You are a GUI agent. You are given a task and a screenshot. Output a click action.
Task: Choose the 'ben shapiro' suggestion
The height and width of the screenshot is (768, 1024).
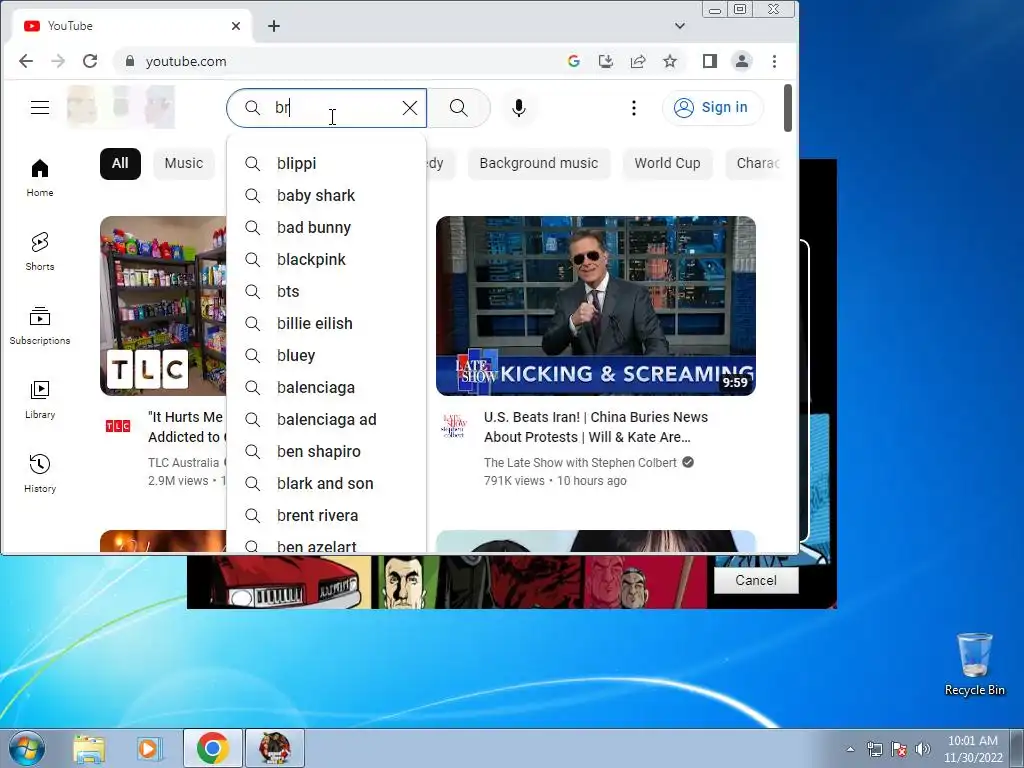pos(327,451)
